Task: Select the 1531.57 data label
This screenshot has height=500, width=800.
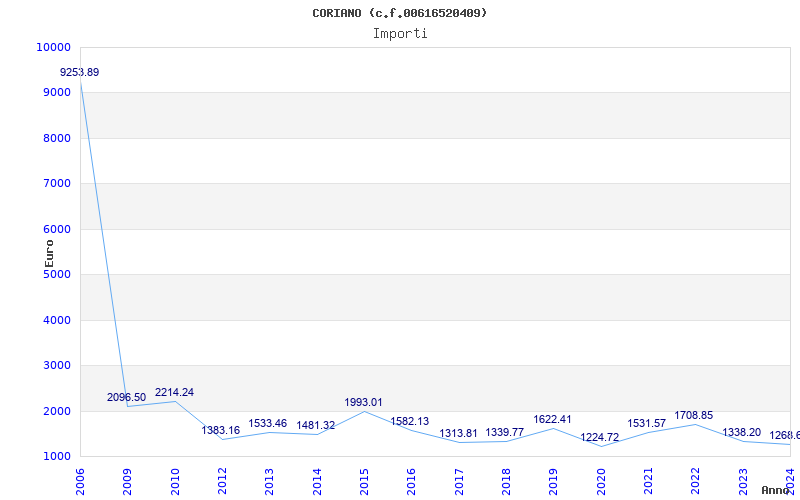Action: pyautogui.click(x=646, y=423)
